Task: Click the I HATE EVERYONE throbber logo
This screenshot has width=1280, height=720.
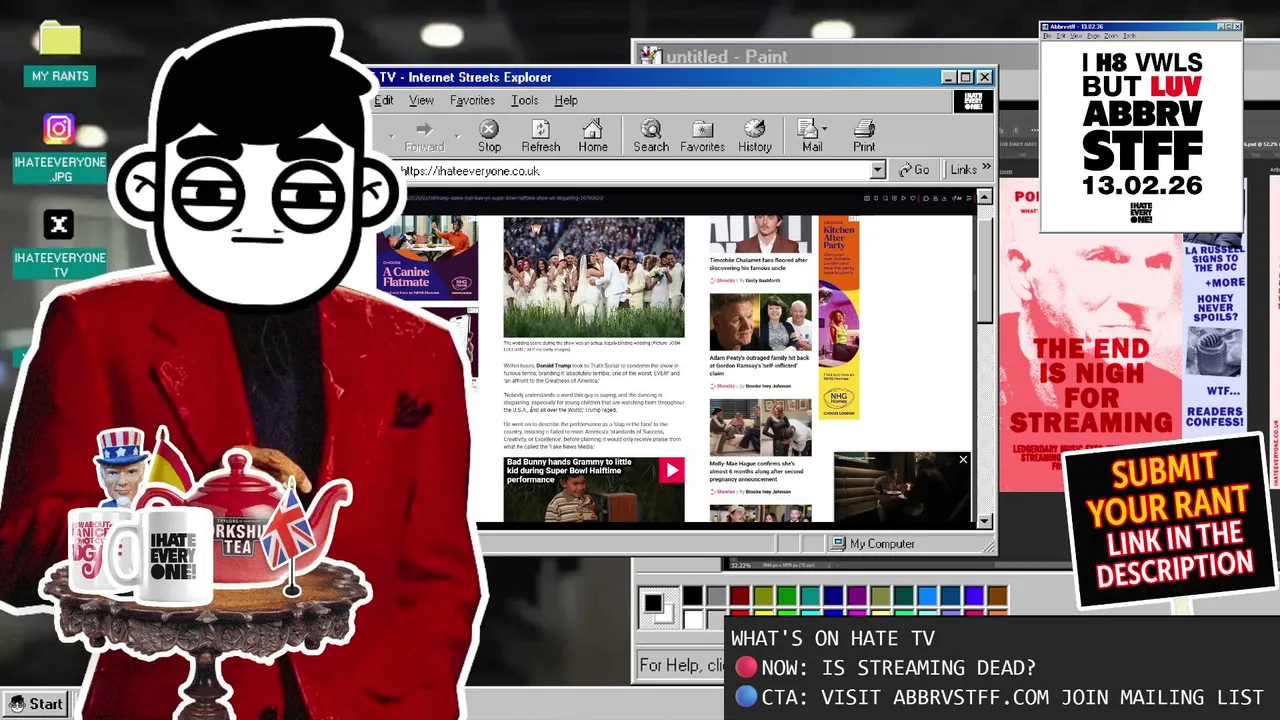Action: tap(973, 101)
